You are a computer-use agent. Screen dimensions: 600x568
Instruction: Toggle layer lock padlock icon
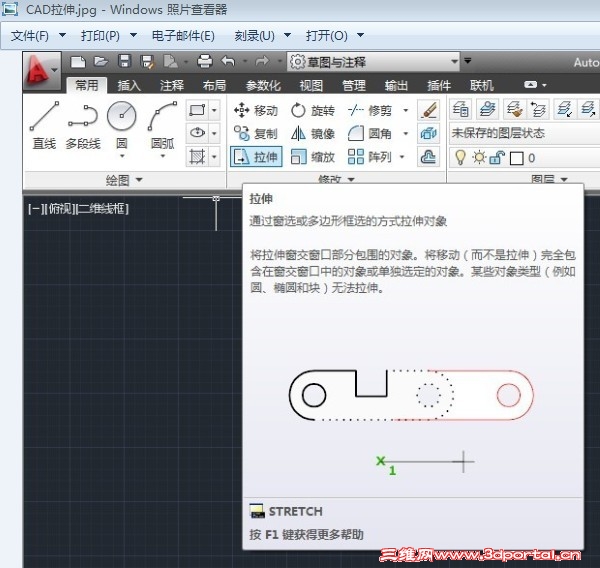point(497,157)
